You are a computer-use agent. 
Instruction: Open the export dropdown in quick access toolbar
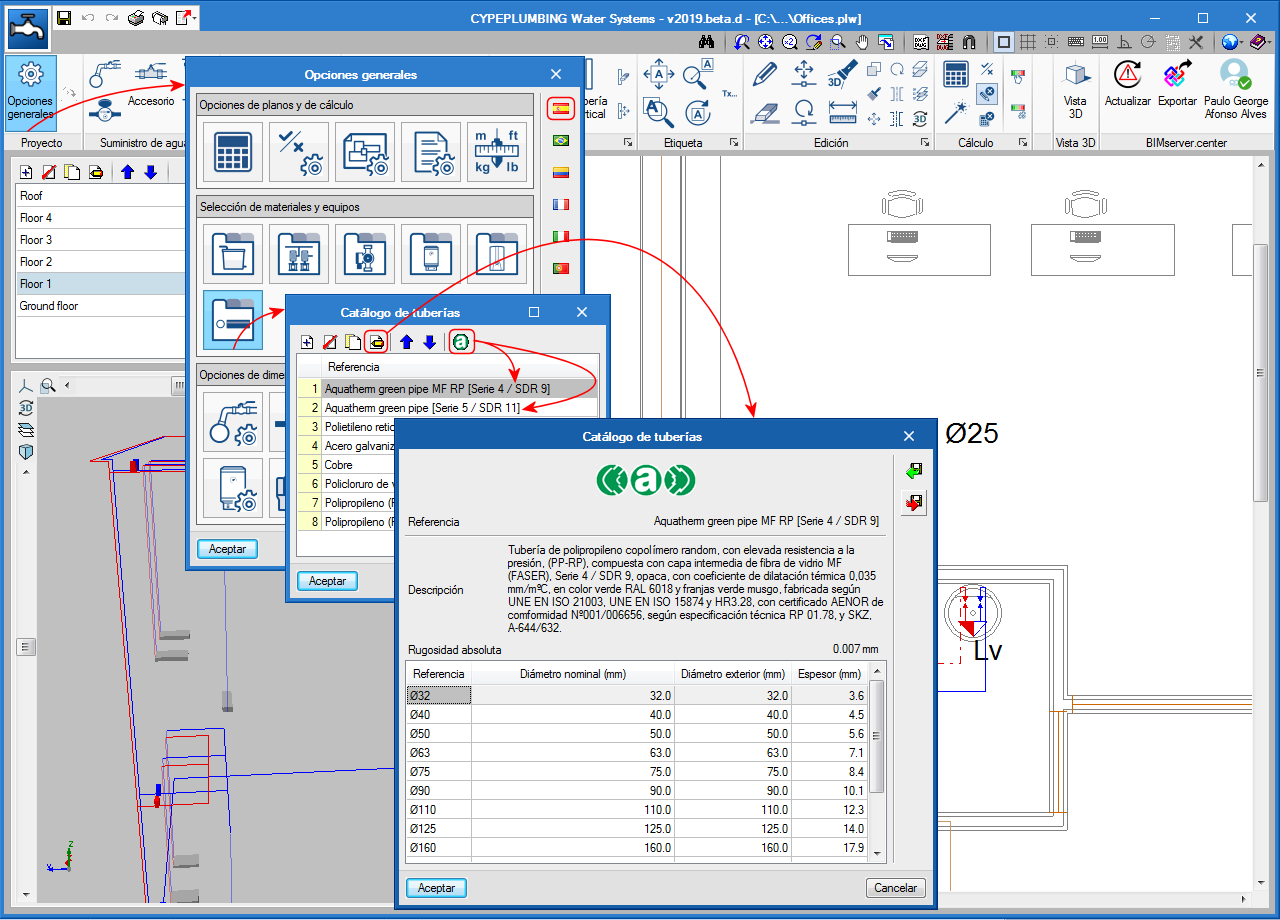click(185, 18)
